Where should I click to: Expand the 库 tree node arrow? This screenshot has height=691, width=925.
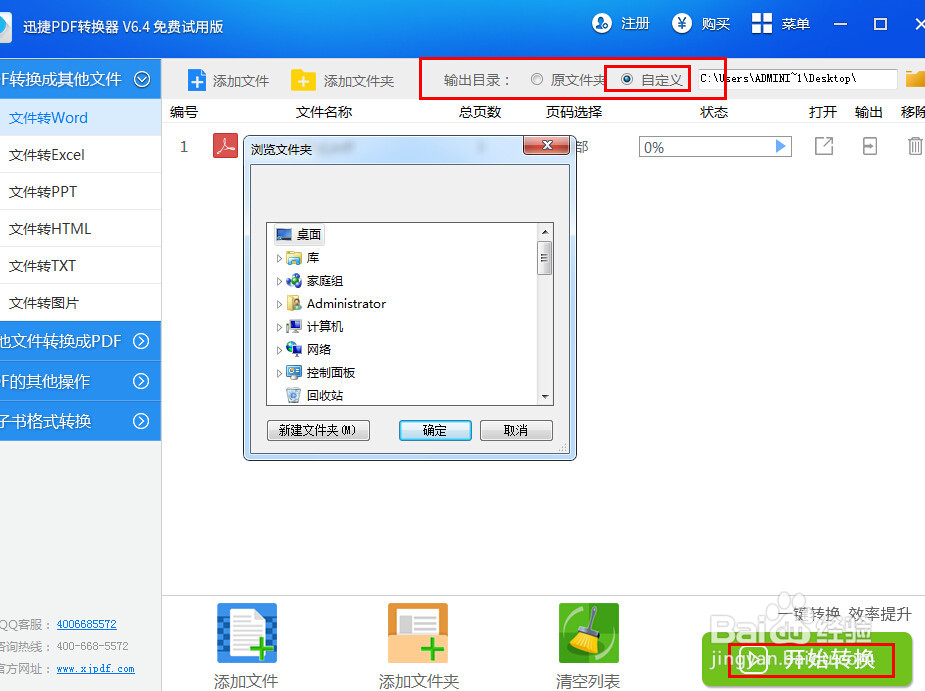pyautogui.click(x=279, y=258)
